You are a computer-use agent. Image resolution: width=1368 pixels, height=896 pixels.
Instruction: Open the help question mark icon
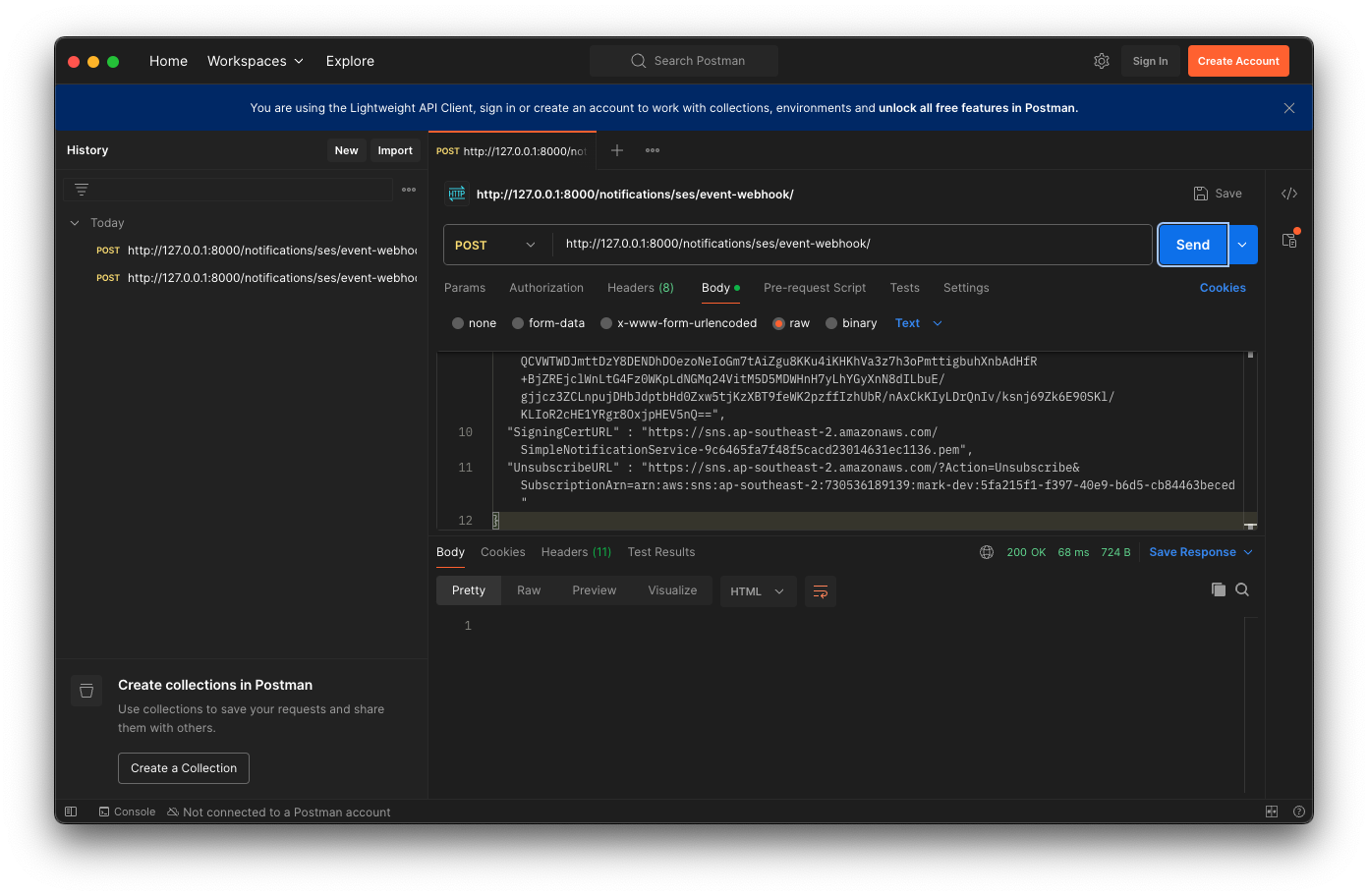[1298, 812]
